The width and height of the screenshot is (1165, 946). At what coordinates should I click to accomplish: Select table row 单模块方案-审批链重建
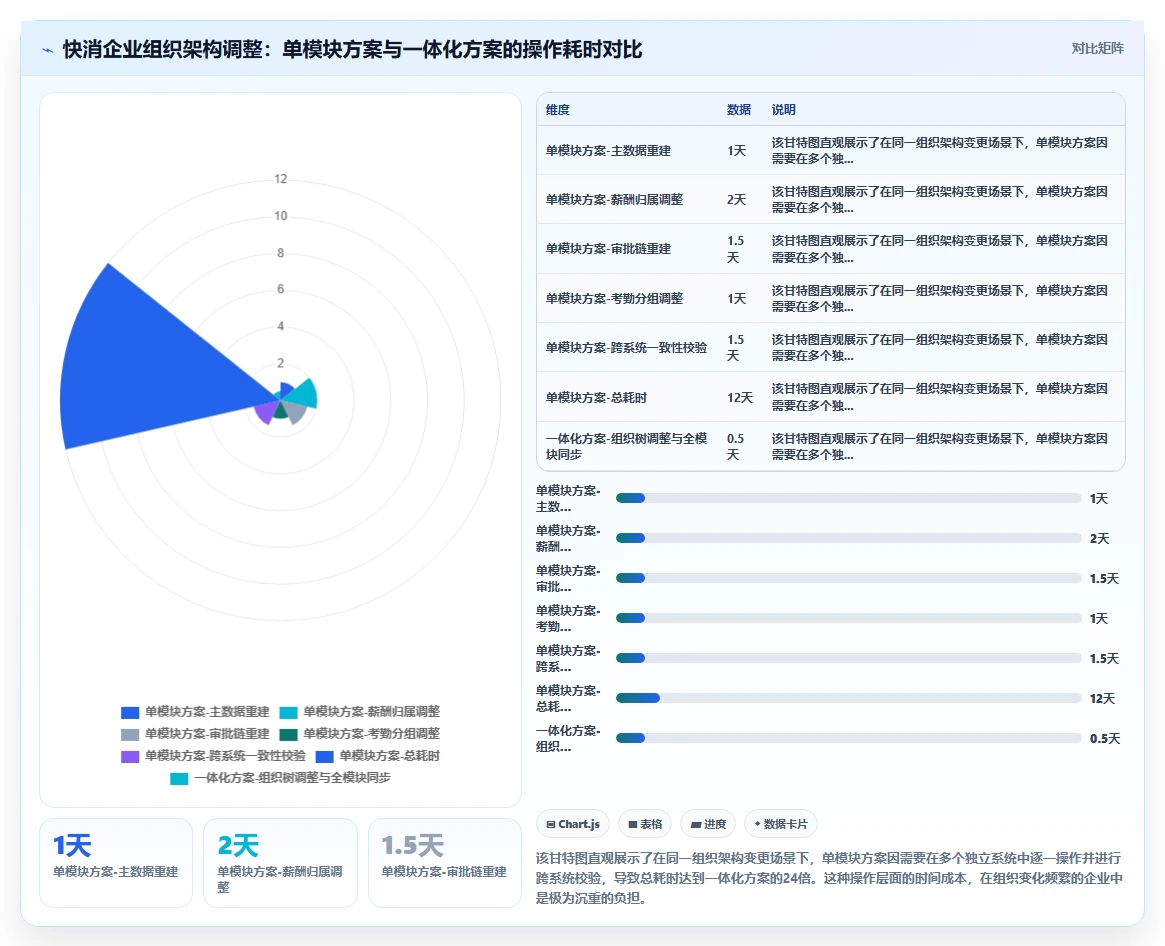(831, 249)
